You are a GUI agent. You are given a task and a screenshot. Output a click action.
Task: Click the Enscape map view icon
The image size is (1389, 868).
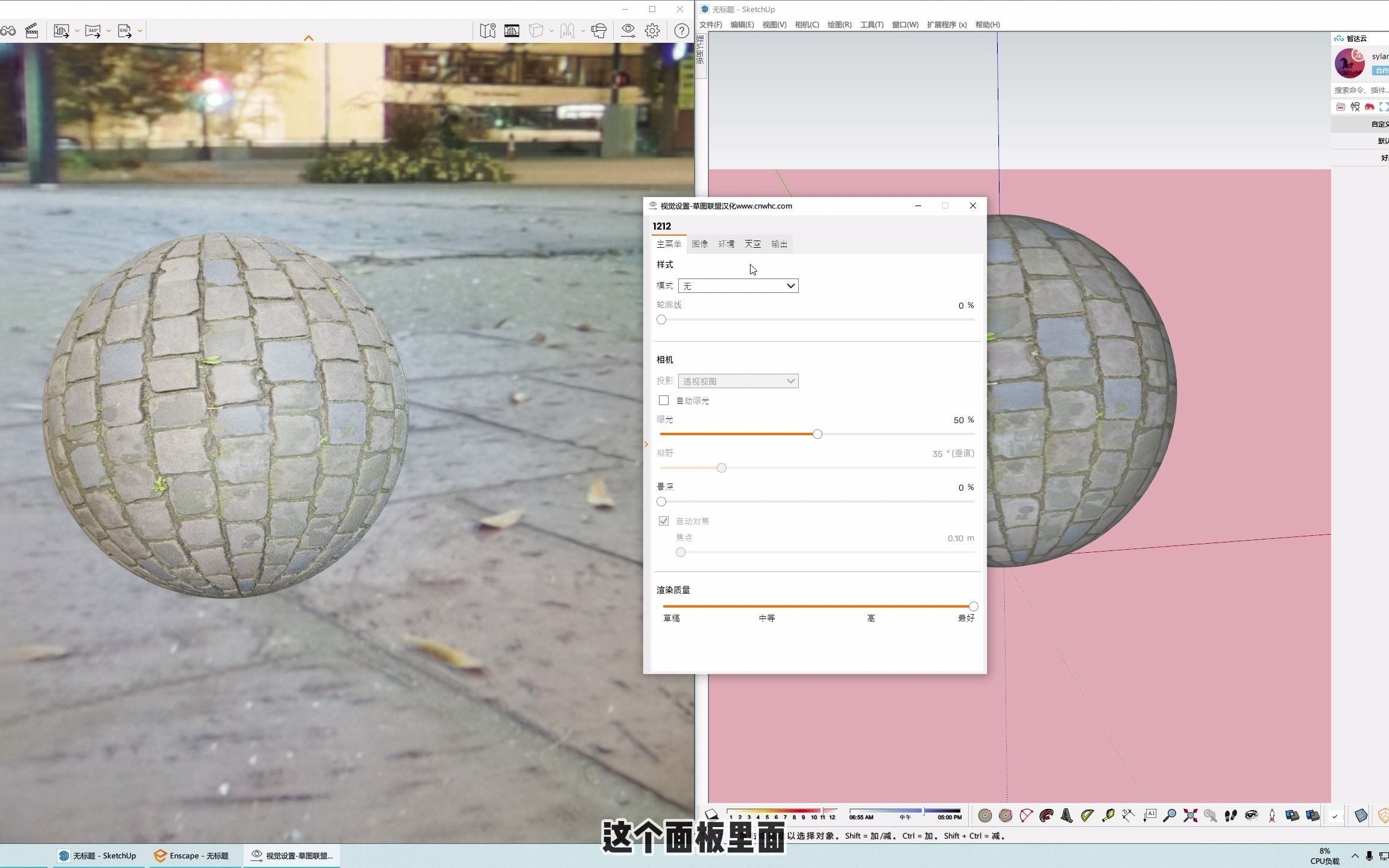point(488,31)
